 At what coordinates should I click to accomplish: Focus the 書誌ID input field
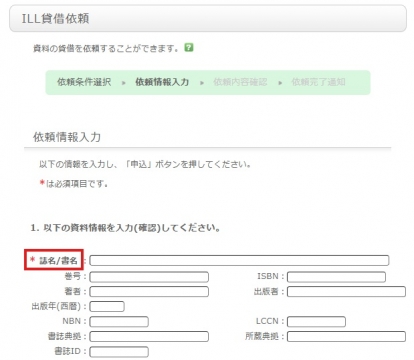click(x=119, y=352)
